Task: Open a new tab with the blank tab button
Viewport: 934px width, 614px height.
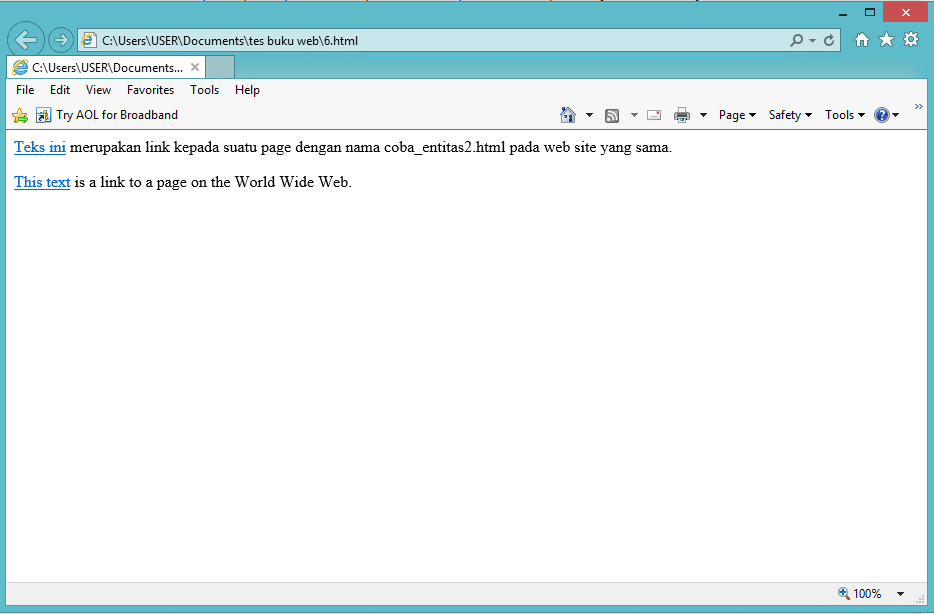Action: [220, 67]
